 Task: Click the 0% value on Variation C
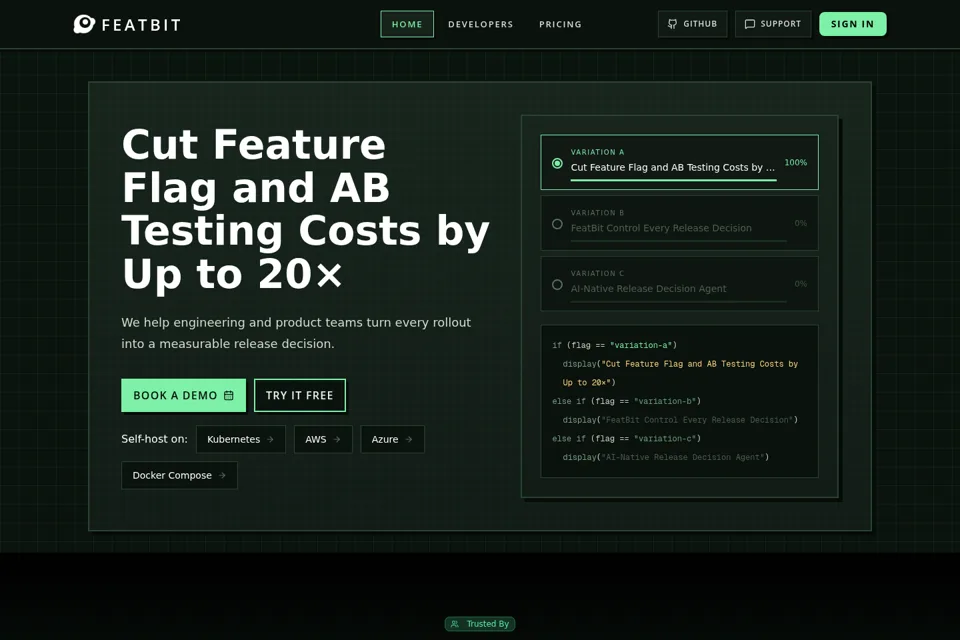tap(800, 284)
